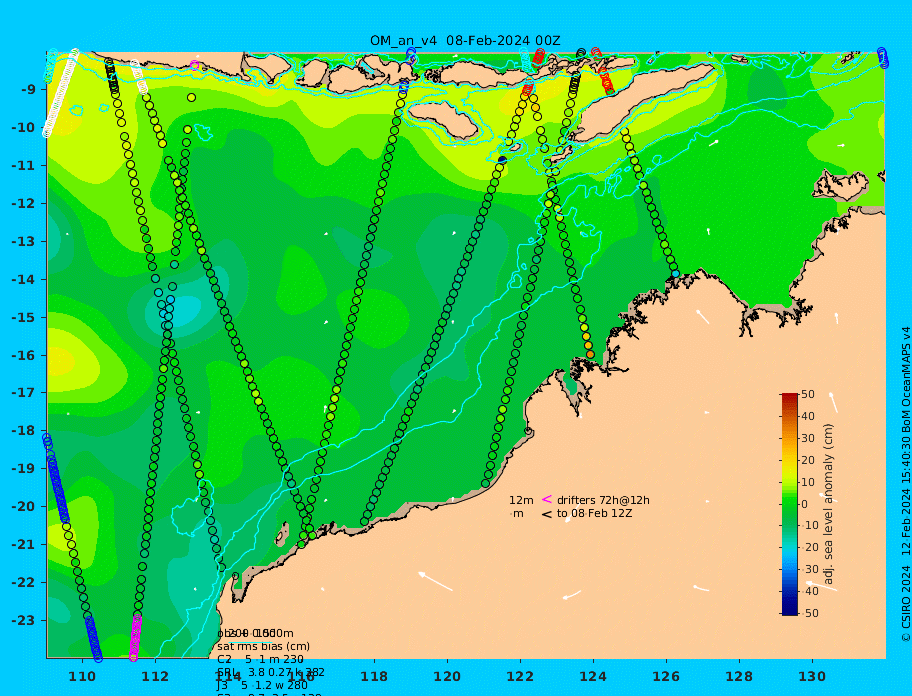912x696 pixels.
Task: Click the 'to 08 Feb 12Z' legend text
Action: pyautogui.click(x=594, y=513)
